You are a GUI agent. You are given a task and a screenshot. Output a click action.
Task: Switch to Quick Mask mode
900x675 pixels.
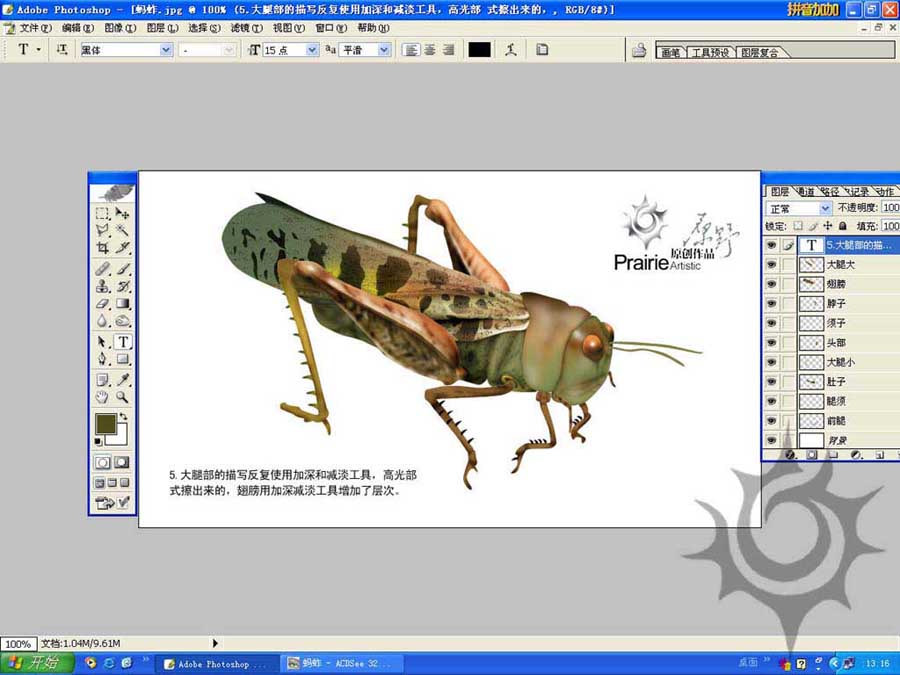(121, 462)
